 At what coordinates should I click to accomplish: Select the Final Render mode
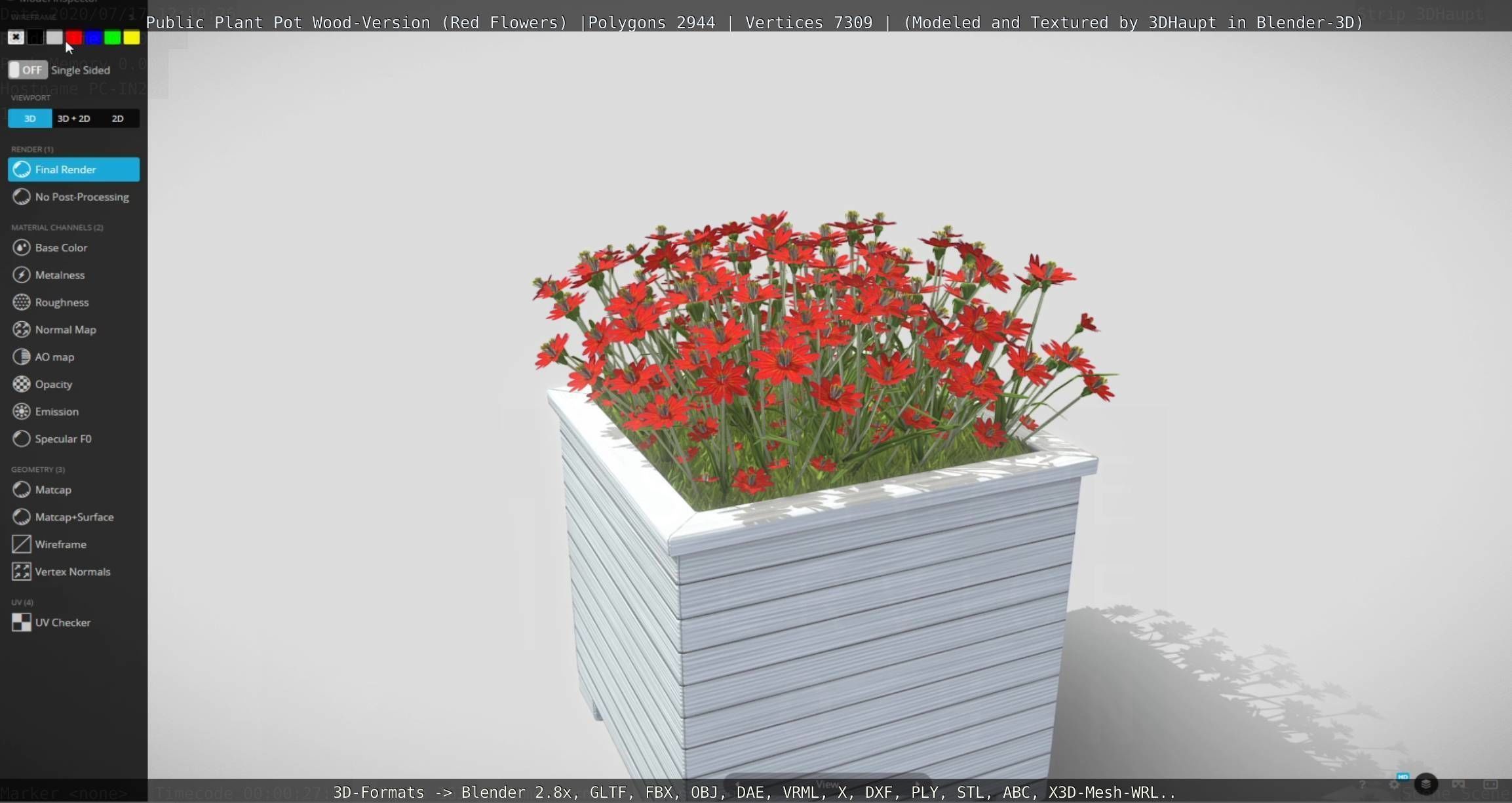point(73,169)
